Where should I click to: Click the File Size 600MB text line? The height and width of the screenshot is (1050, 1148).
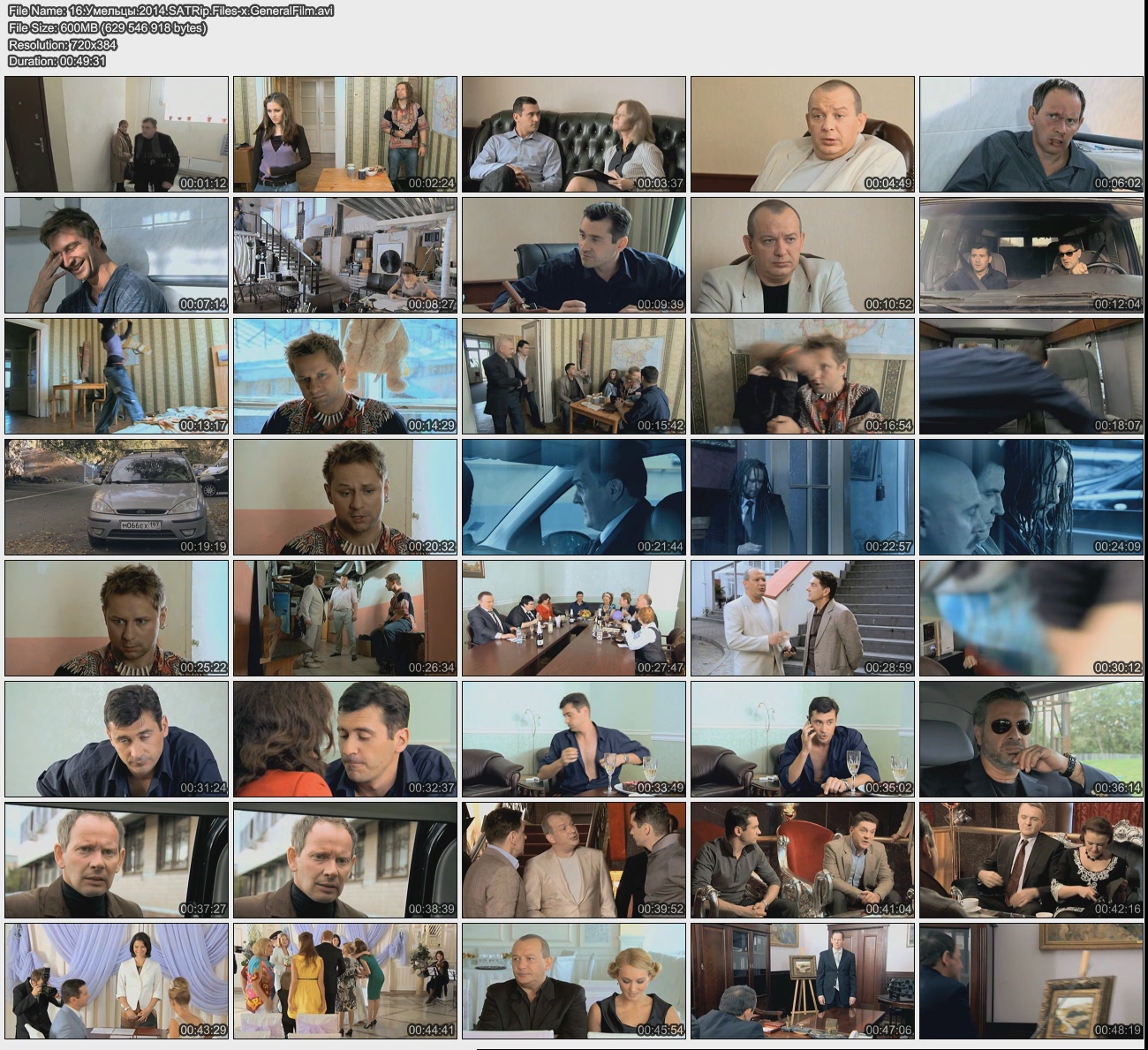coord(107,27)
